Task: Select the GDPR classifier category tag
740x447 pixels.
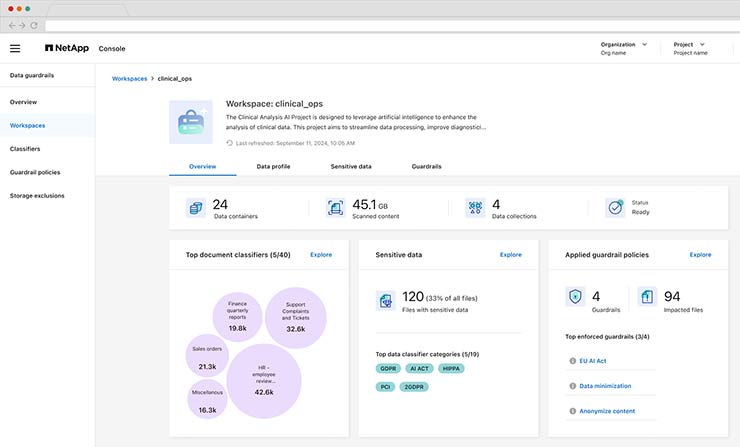Action: pos(386,369)
